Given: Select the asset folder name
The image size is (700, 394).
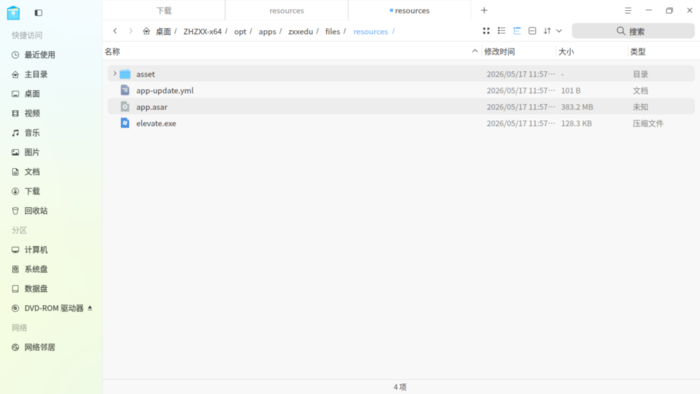Looking at the screenshot, I should tap(146, 74).
